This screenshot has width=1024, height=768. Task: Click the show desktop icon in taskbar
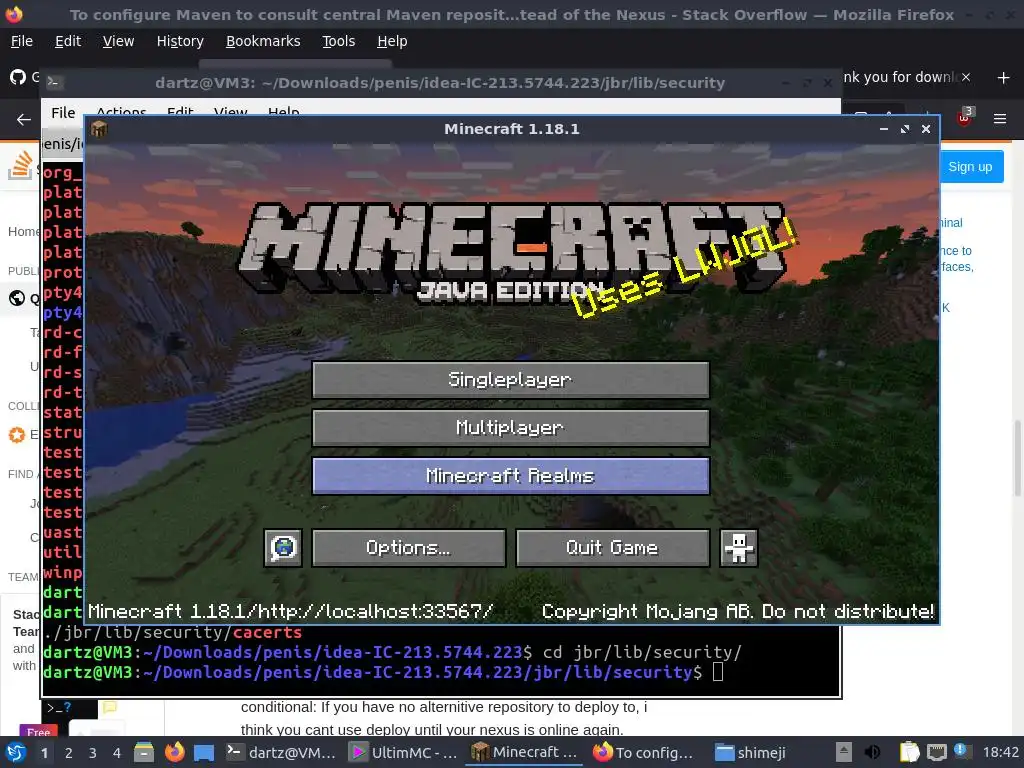(x=204, y=753)
